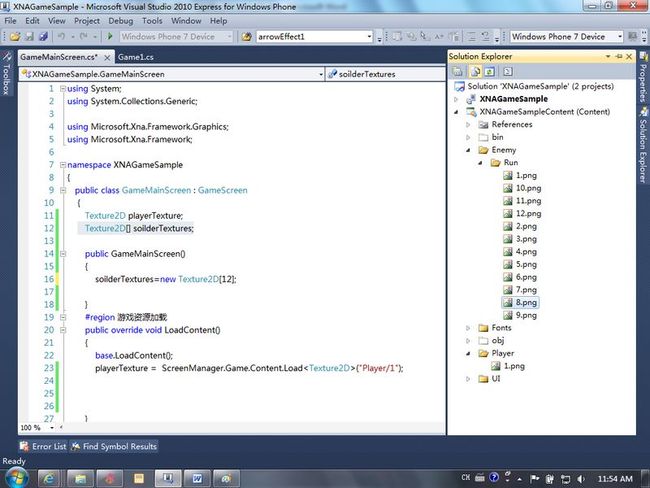Collapse the Player folder
650x488 pixels.
(x=468, y=354)
